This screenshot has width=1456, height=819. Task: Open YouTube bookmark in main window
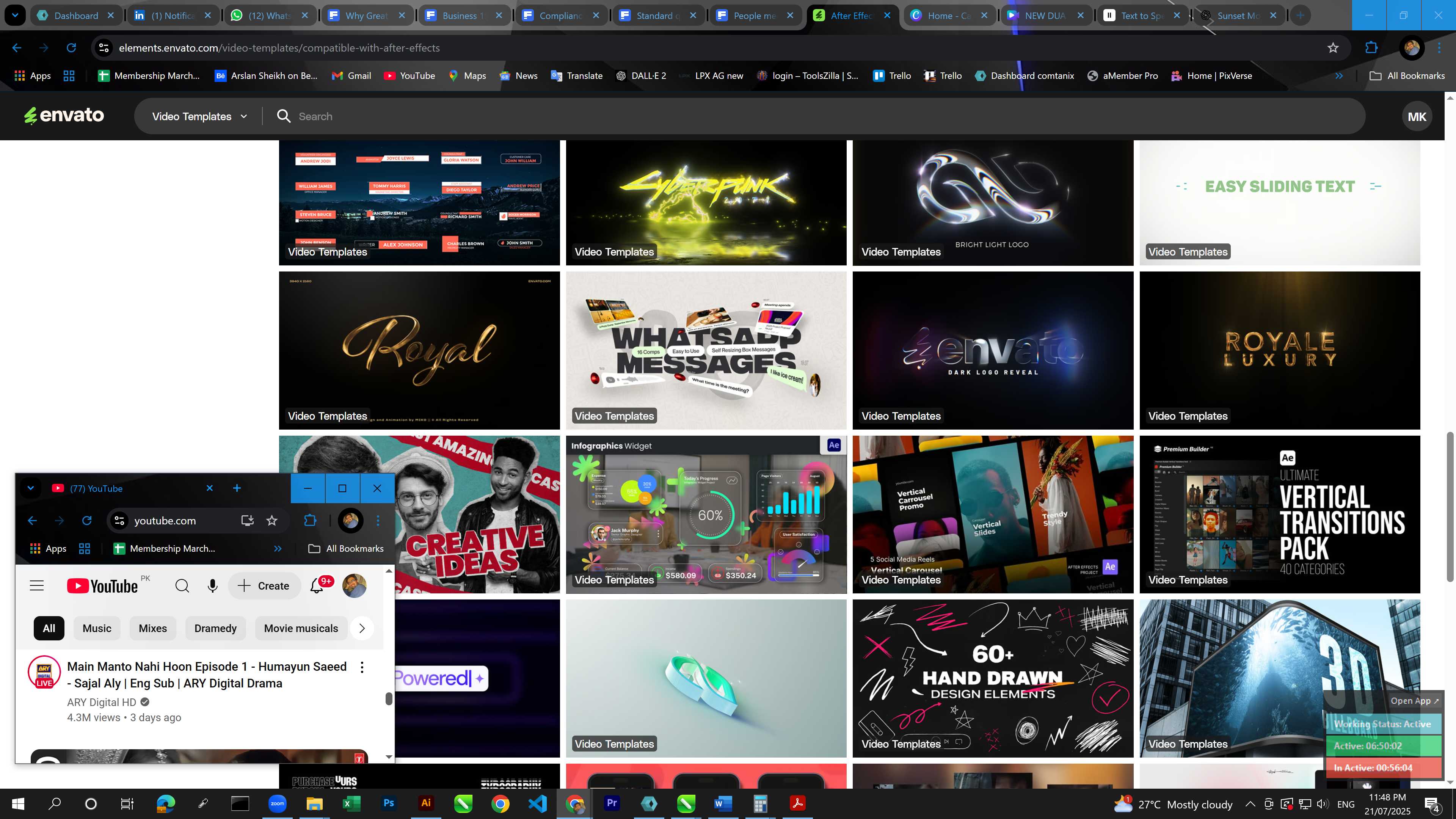pyautogui.click(x=410, y=76)
